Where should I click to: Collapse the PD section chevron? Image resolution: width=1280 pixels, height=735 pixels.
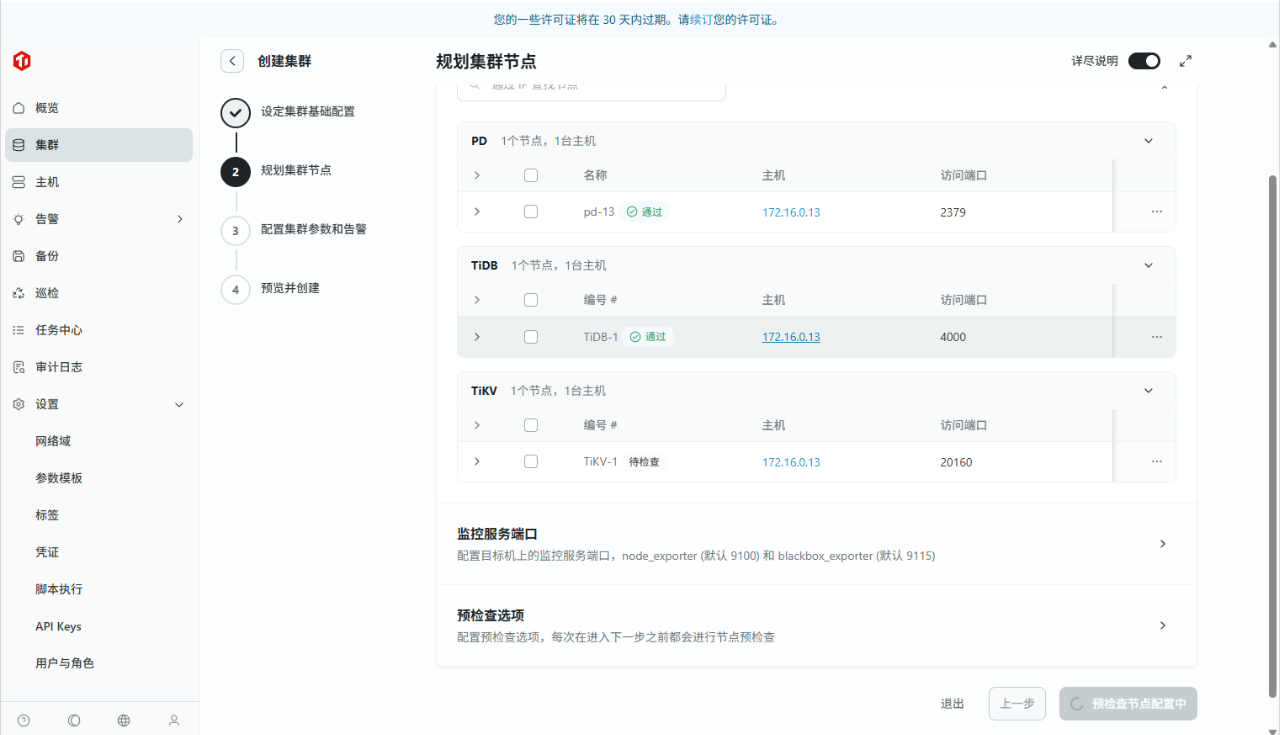(x=1149, y=141)
